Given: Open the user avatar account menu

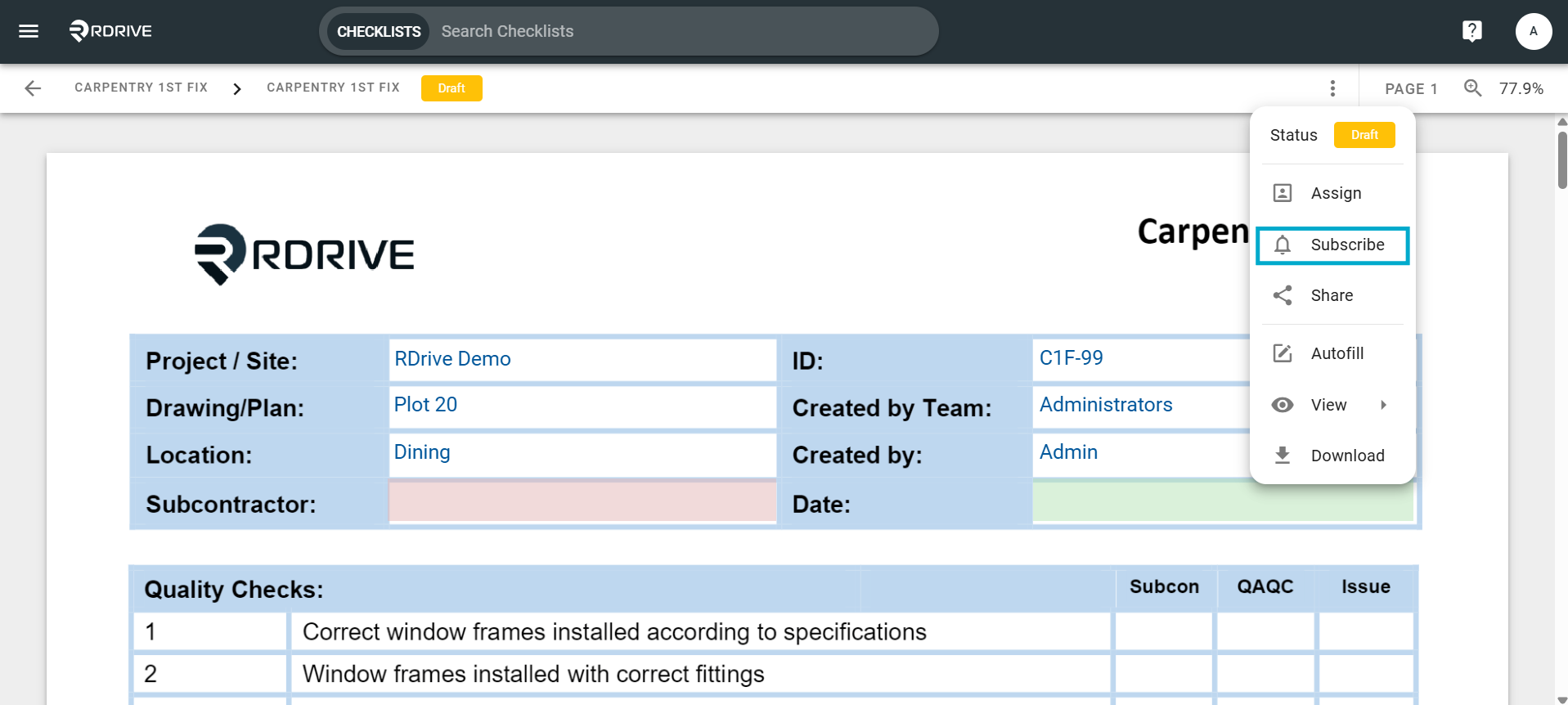Looking at the screenshot, I should tap(1533, 31).
